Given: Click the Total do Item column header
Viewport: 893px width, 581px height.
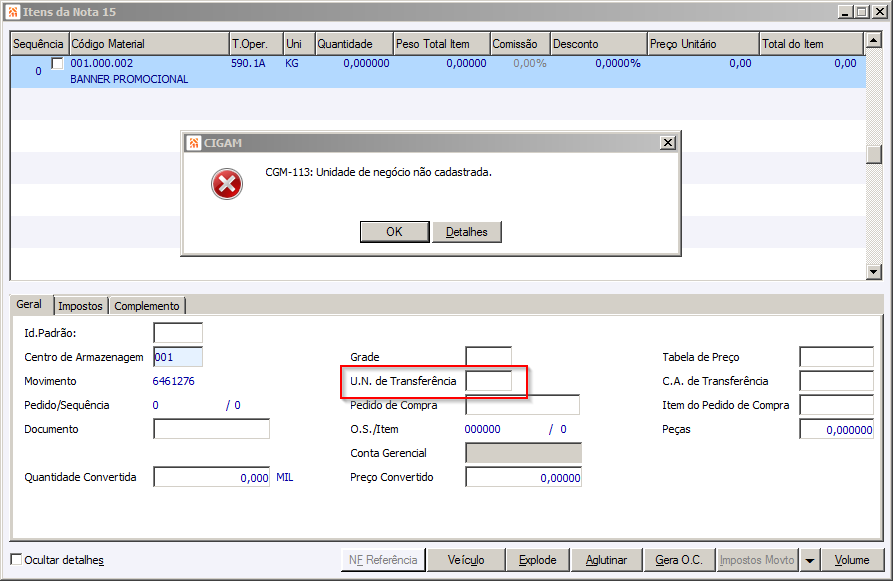Looking at the screenshot, I should pyautogui.click(x=812, y=44).
